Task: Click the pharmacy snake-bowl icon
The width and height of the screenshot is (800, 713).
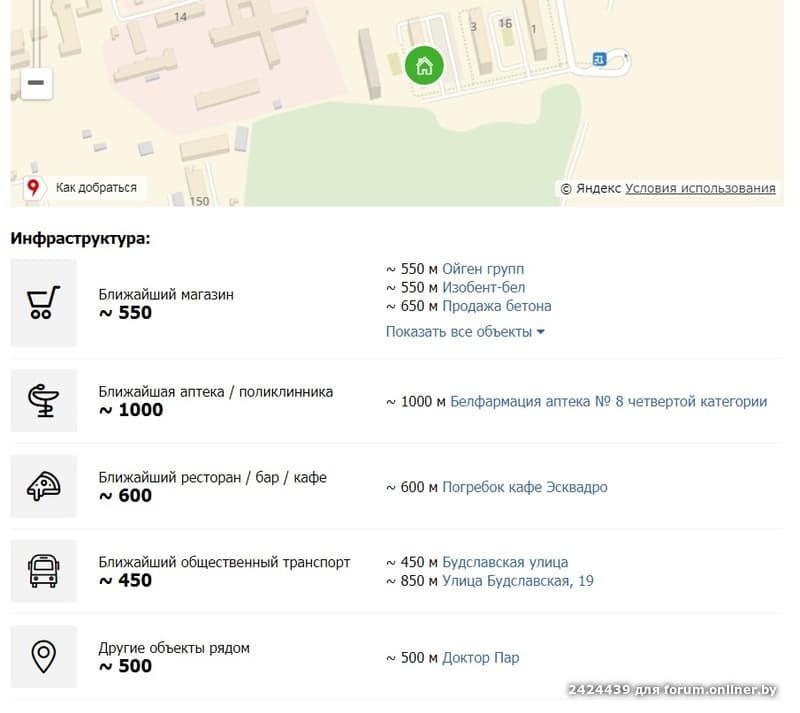Action: tap(44, 401)
